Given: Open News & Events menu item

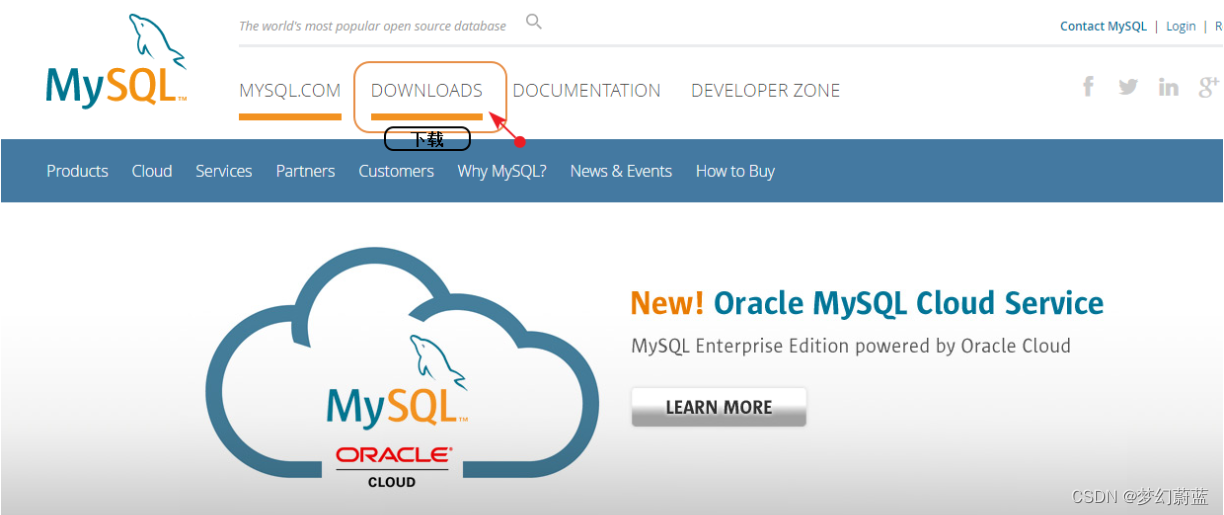Looking at the screenshot, I should 621,171.
